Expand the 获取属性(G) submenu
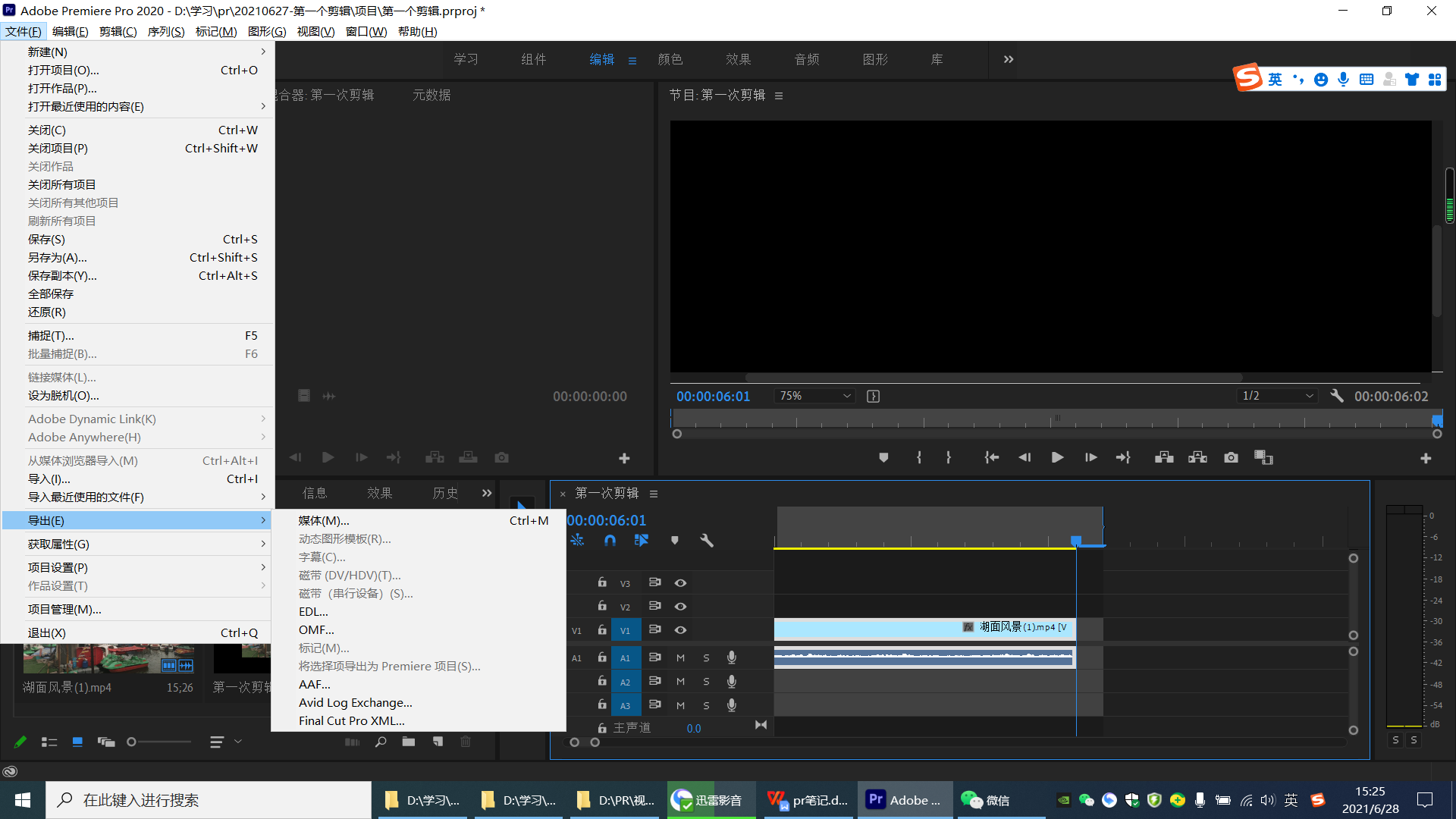 pyautogui.click(x=136, y=544)
